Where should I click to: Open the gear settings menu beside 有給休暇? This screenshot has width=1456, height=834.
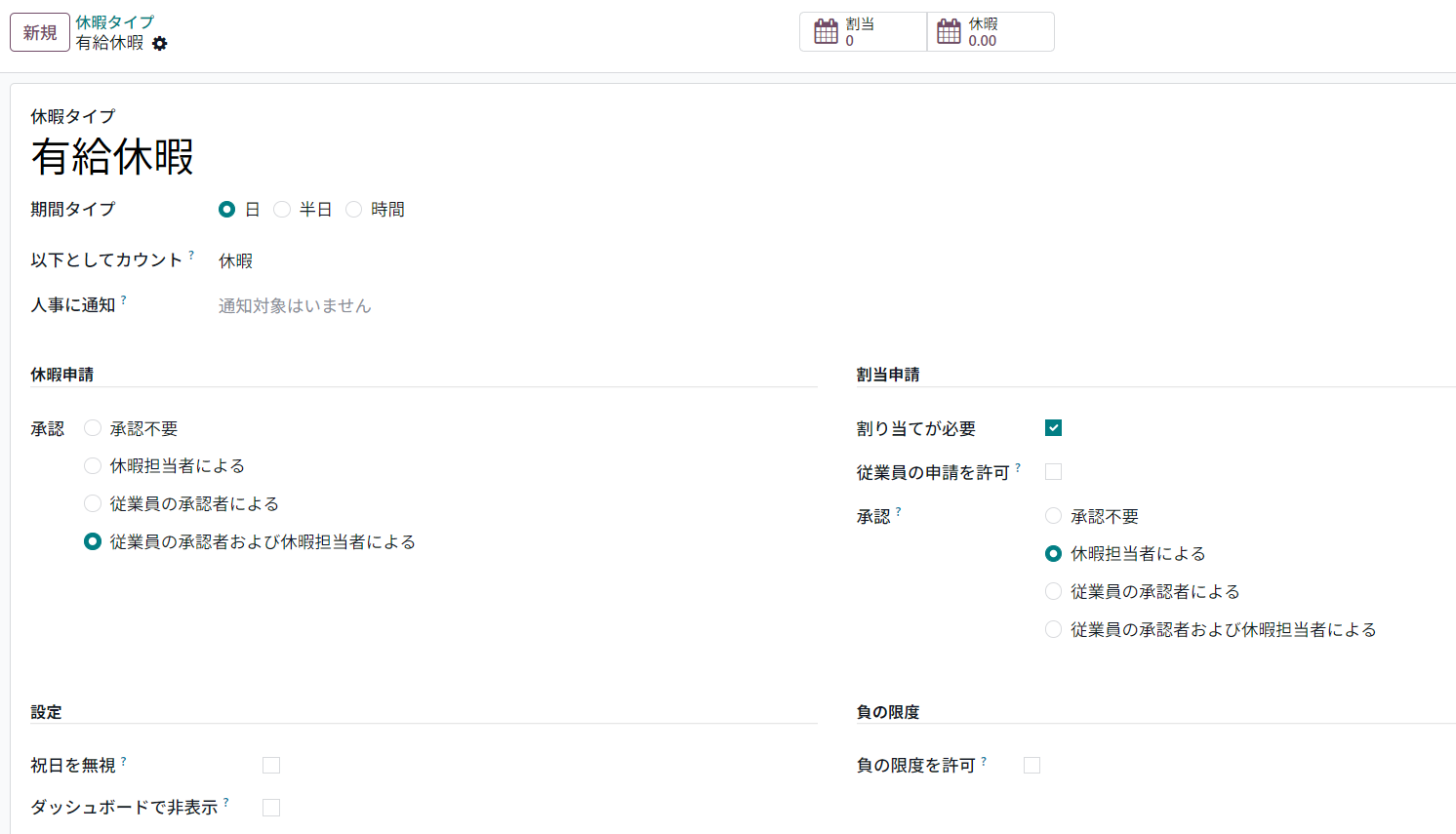click(160, 44)
